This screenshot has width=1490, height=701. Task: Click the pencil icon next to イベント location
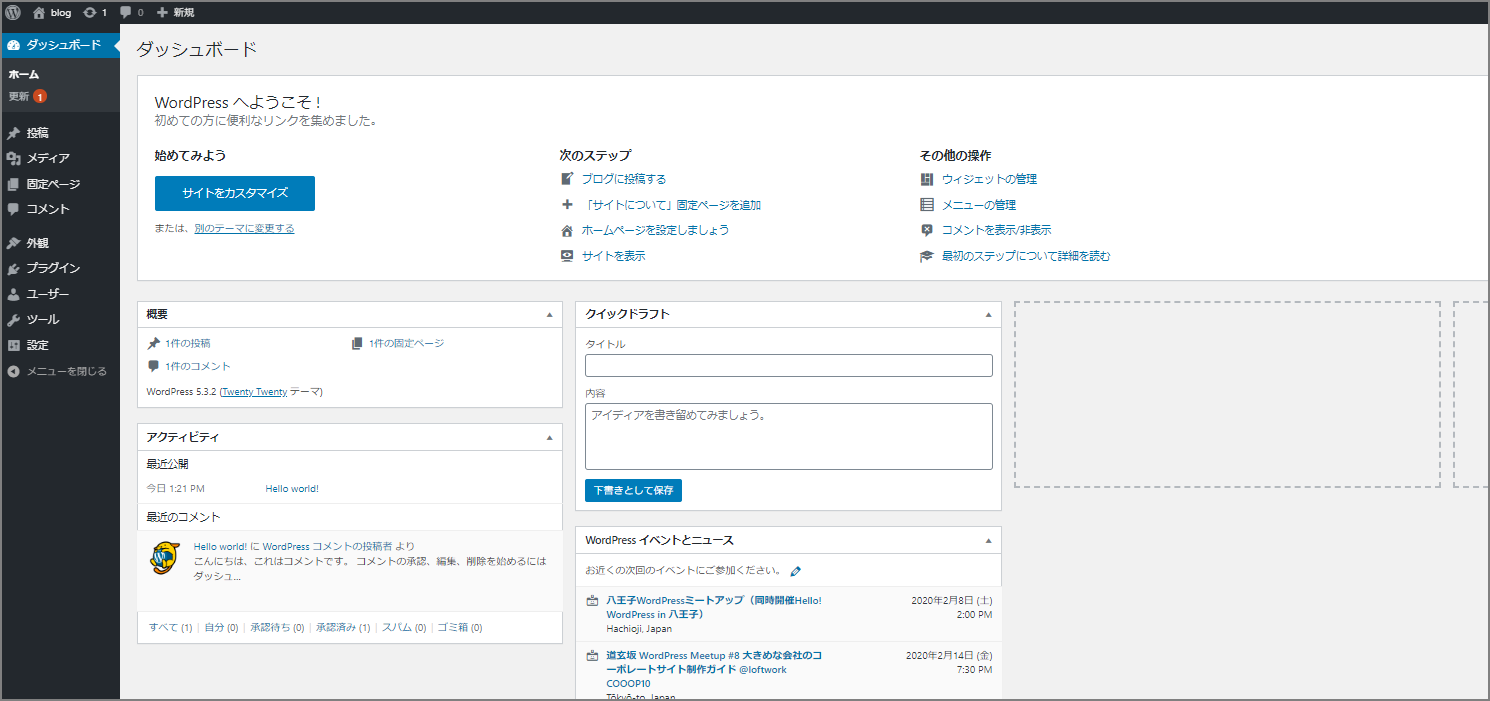[795, 571]
